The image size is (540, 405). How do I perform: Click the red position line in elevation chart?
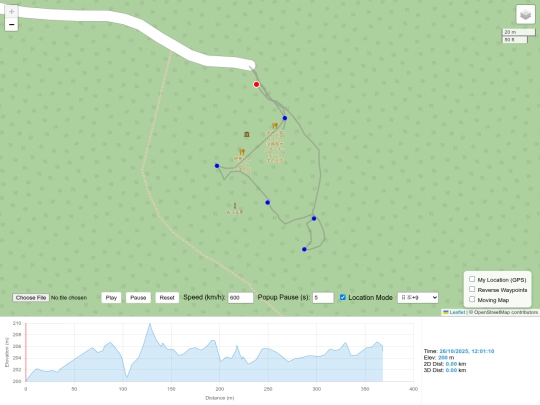pyautogui.click(x=26, y=352)
